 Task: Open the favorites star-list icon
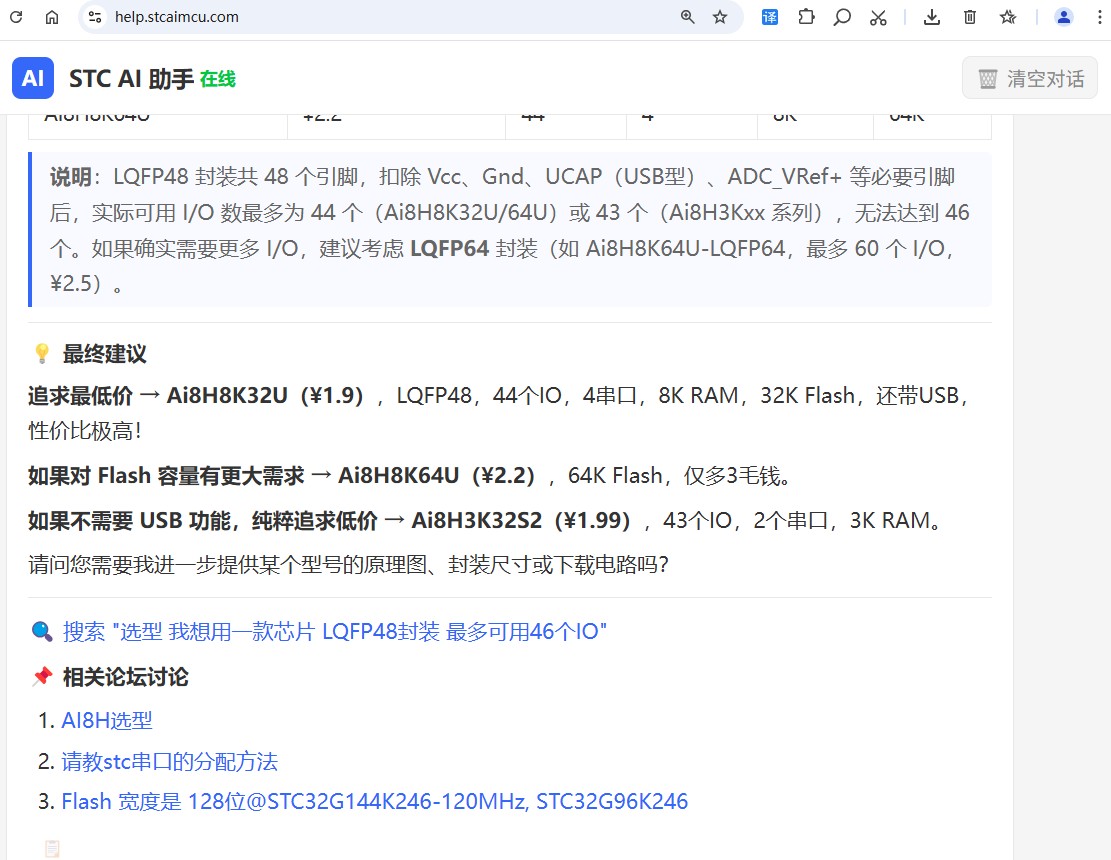[x=1008, y=17]
